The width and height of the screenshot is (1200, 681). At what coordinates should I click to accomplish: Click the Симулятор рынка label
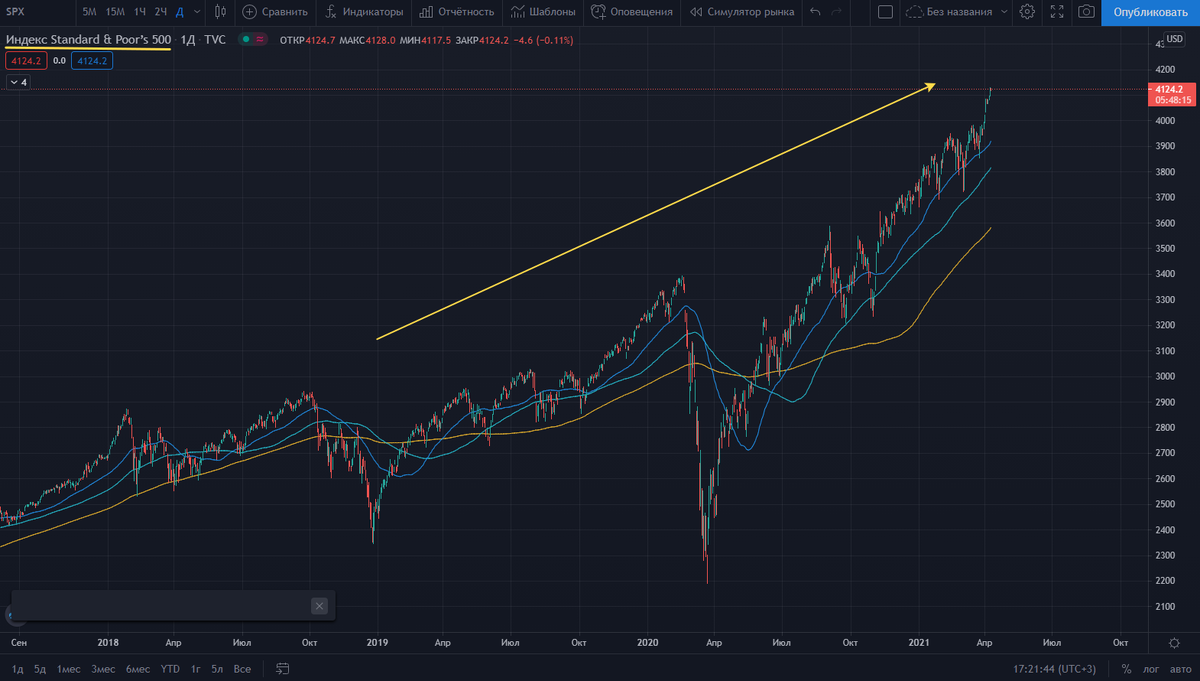coord(751,12)
